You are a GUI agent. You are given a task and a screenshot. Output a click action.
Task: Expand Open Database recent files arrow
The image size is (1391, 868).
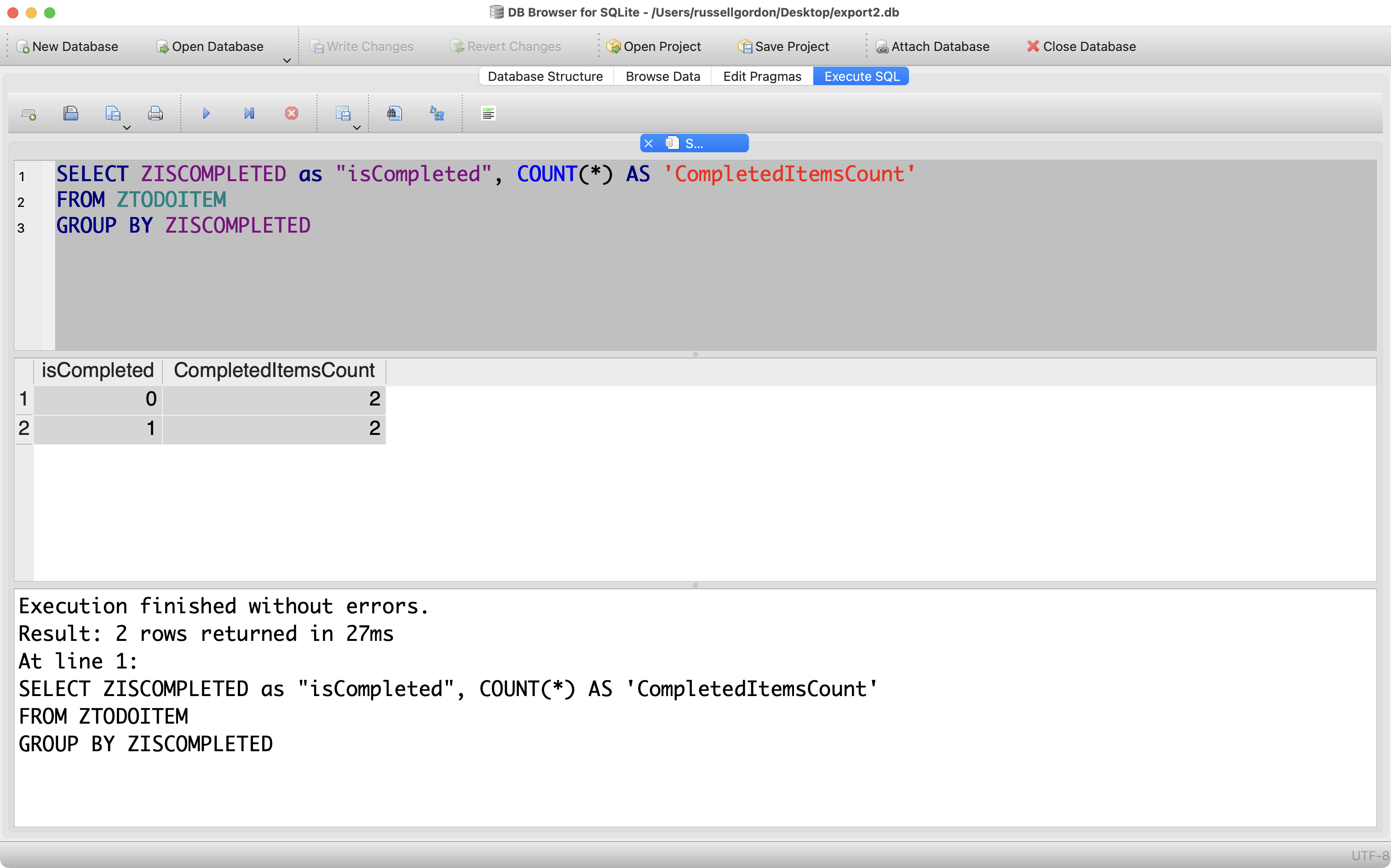coord(287,60)
